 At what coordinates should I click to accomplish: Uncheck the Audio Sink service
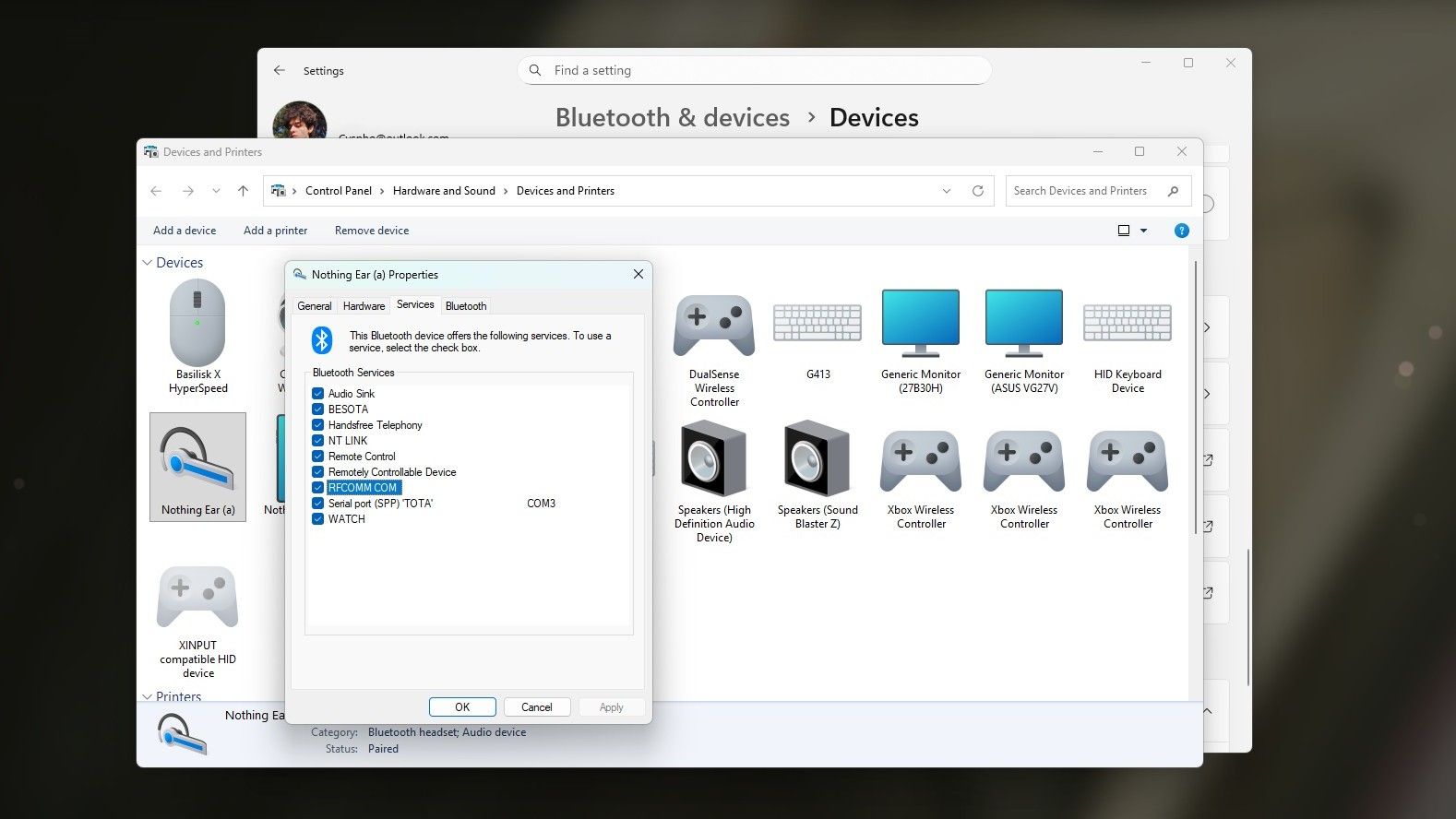[317, 393]
